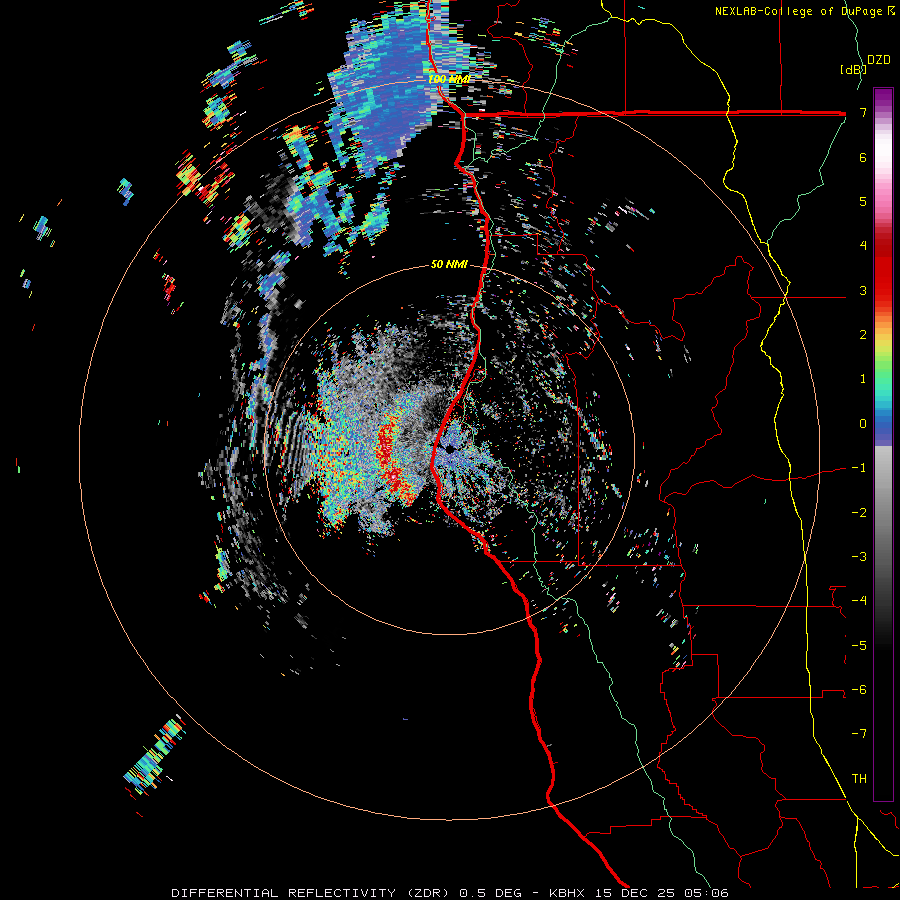
Task: Click the -7 value on color scale
Action: coord(859,734)
